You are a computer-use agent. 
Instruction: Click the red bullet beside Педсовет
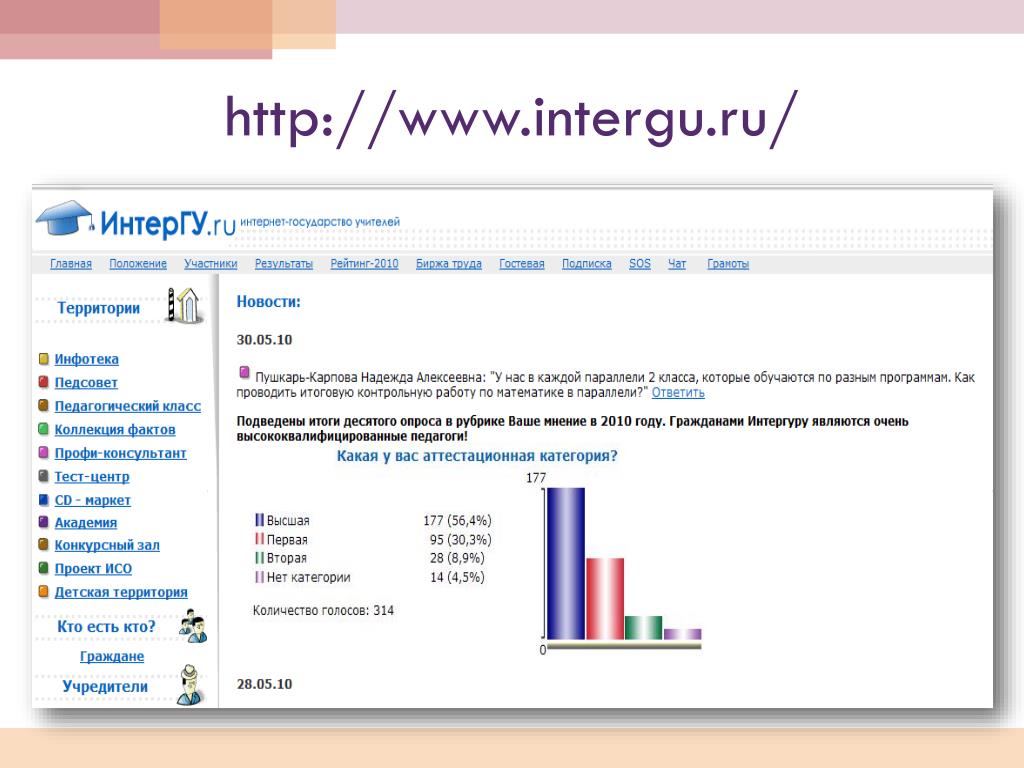[44, 382]
